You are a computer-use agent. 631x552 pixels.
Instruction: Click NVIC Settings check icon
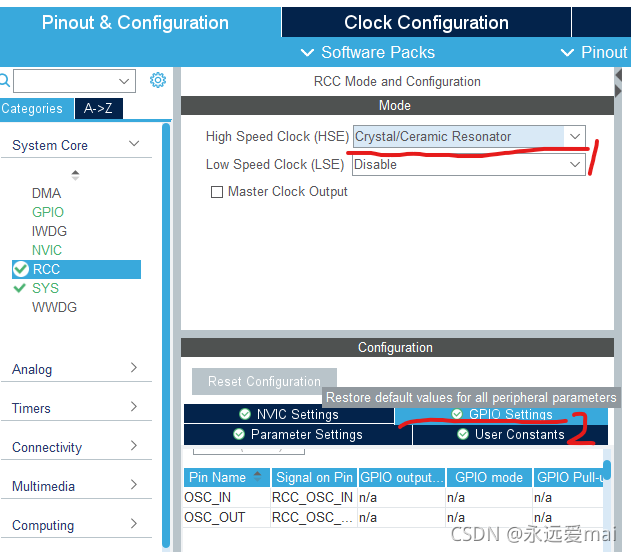tap(245, 414)
